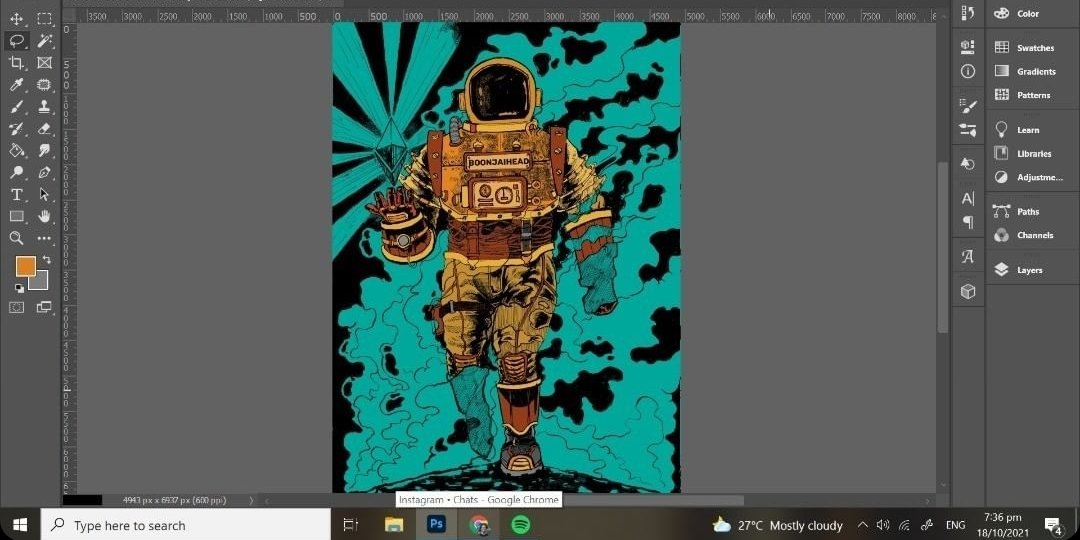Viewport: 1080px width, 540px height.
Task: Select the Magic Wand tool
Action: click(45, 41)
